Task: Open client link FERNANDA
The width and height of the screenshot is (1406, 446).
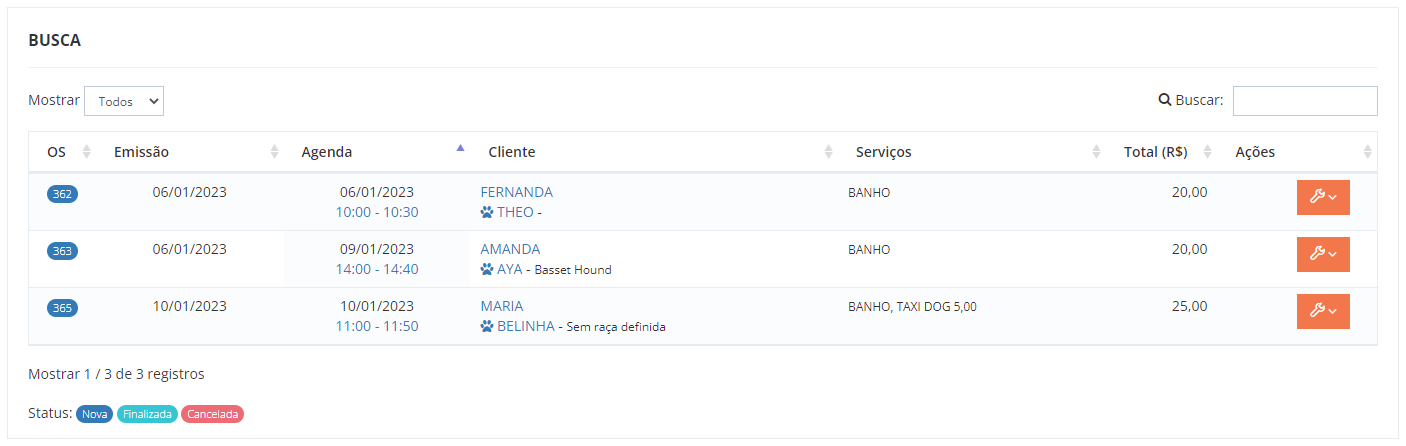Action: (516, 192)
